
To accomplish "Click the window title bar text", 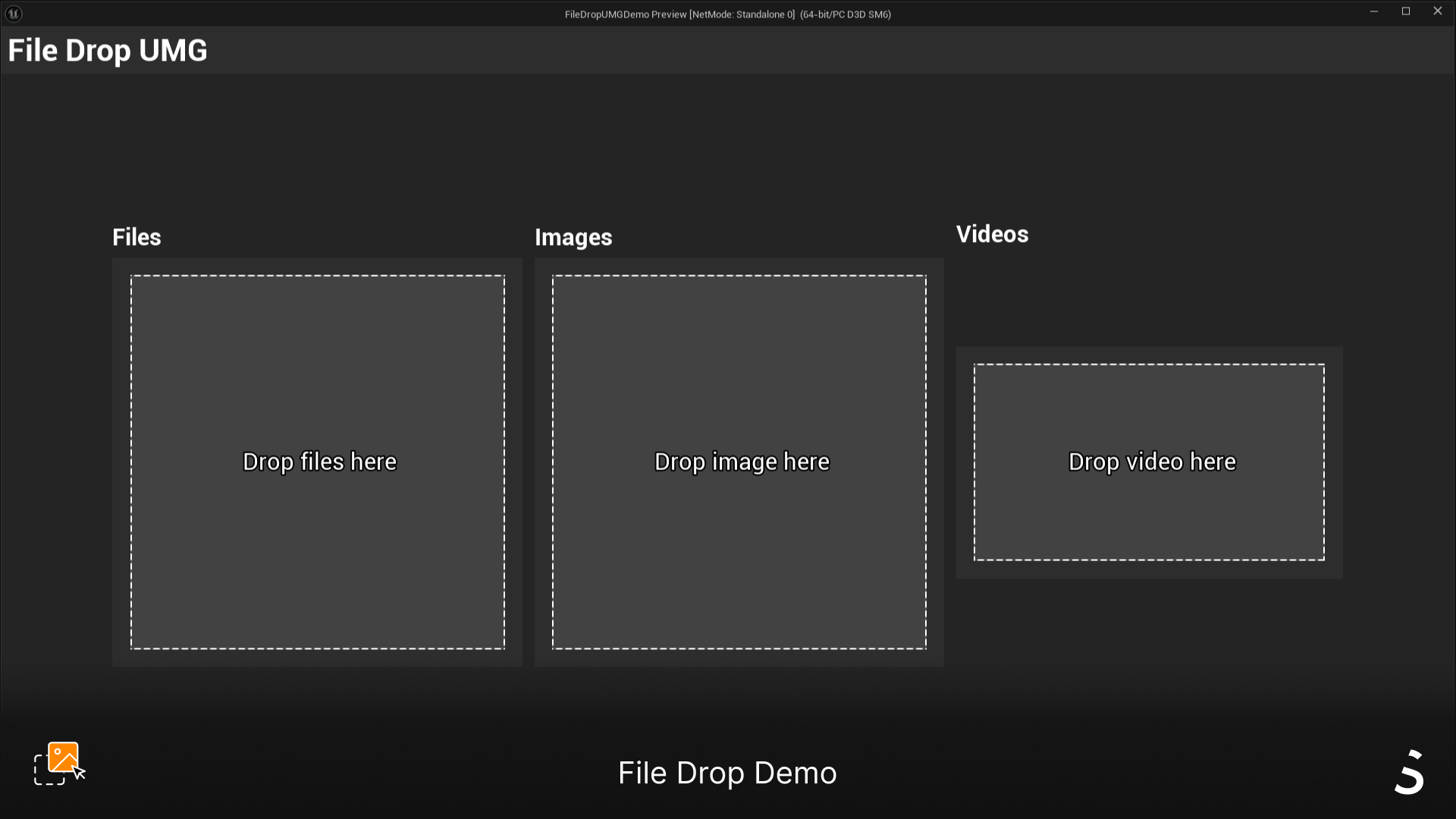I will 727,14.
